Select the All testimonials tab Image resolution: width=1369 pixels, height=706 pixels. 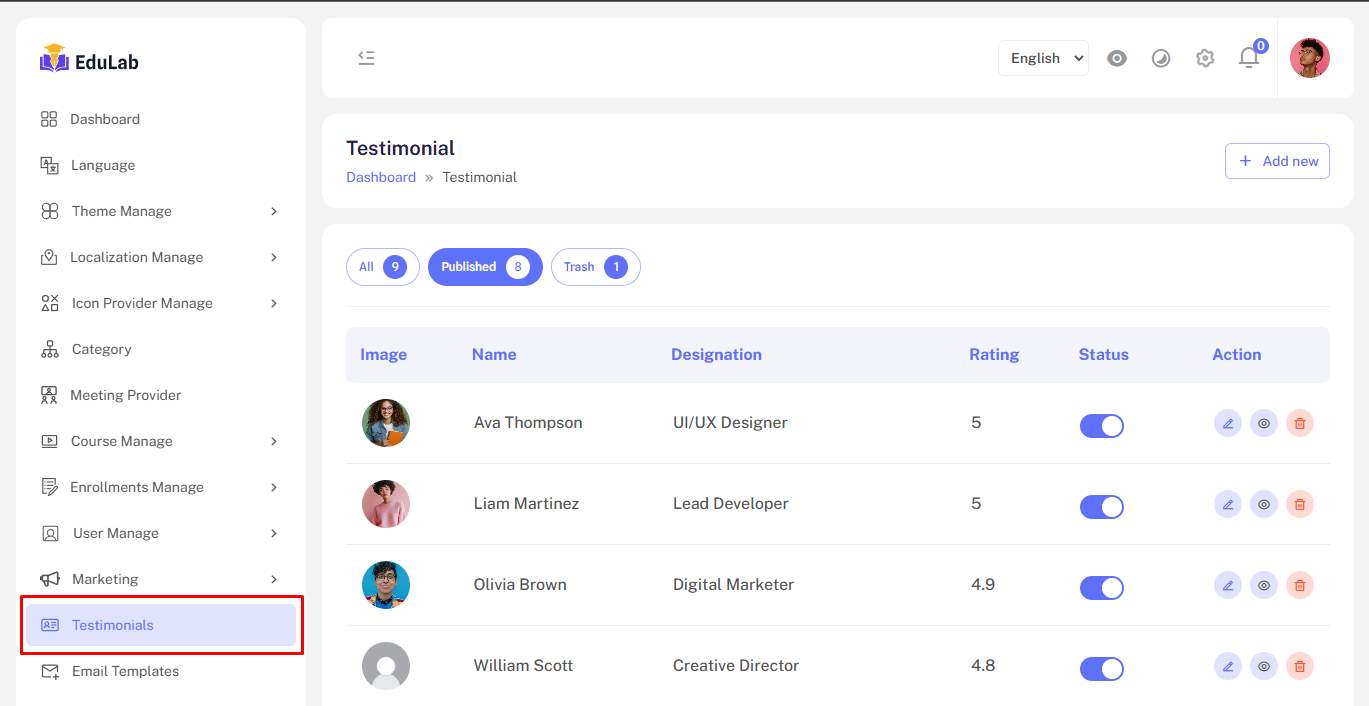[382, 267]
